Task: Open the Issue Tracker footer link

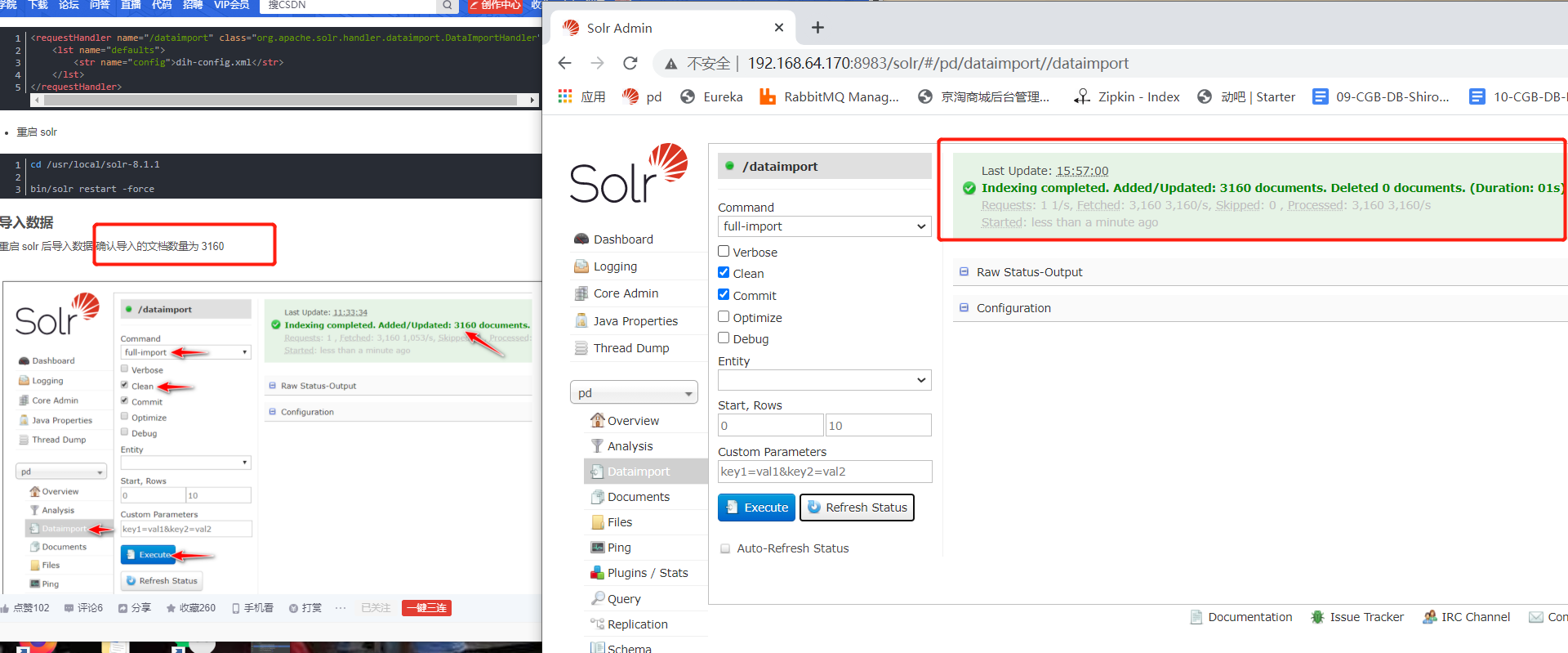Action: [x=1357, y=617]
